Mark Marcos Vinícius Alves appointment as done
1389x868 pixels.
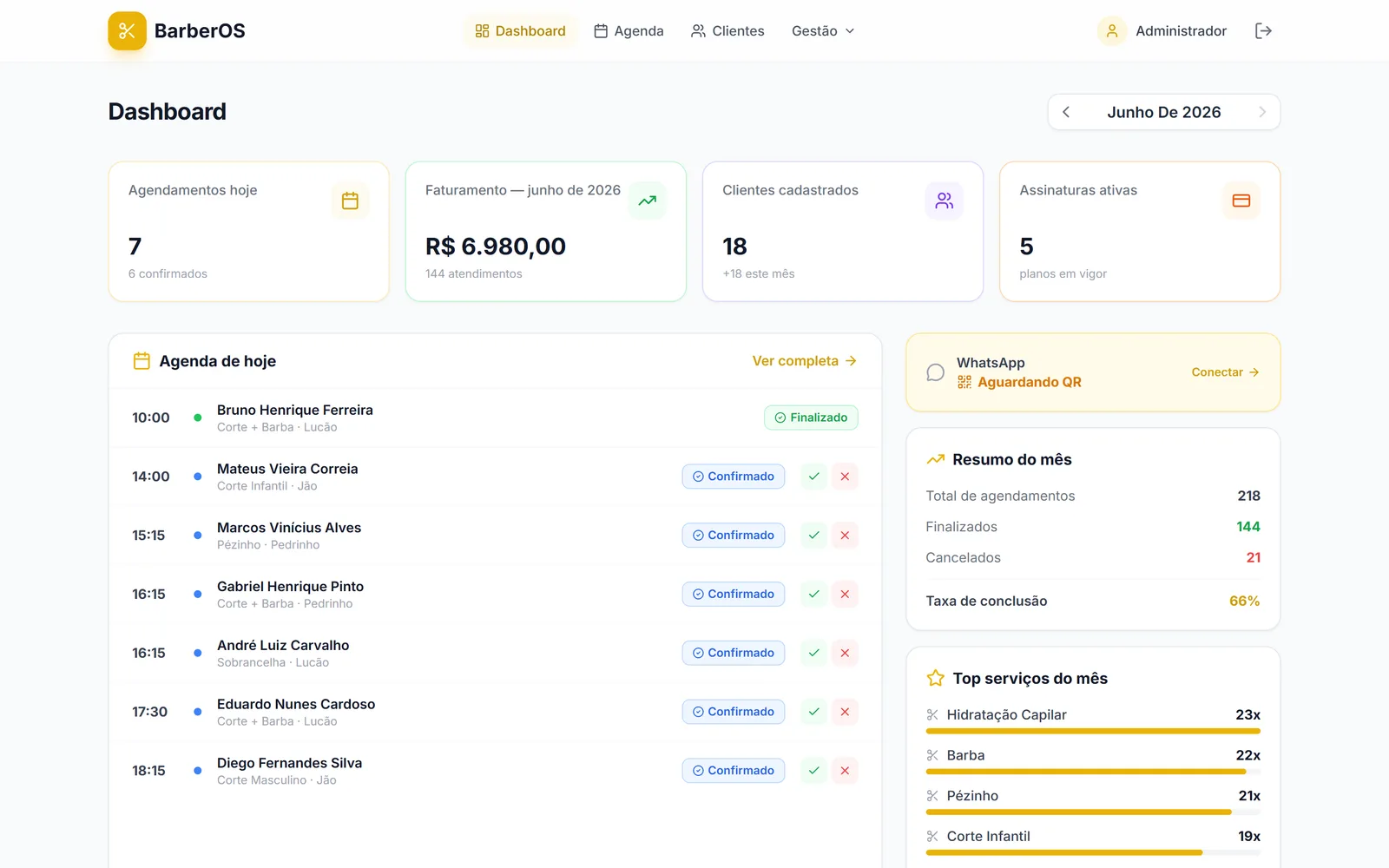point(813,536)
